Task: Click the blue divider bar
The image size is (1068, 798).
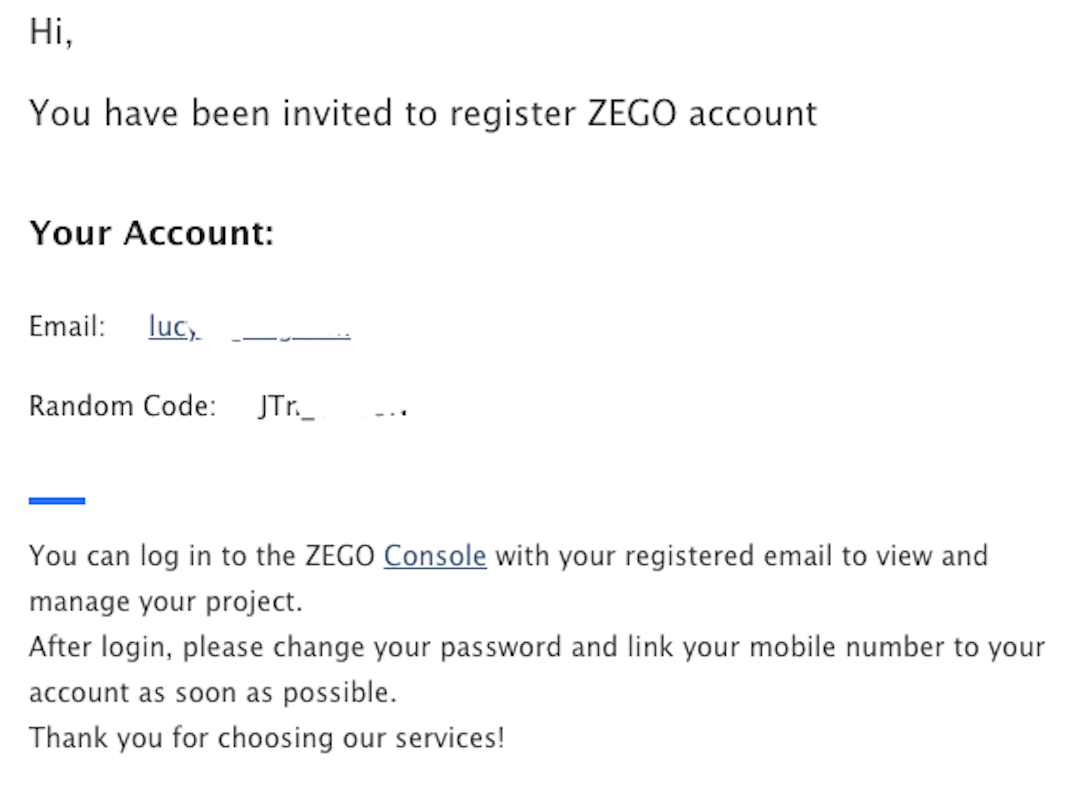Action: pos(57,500)
